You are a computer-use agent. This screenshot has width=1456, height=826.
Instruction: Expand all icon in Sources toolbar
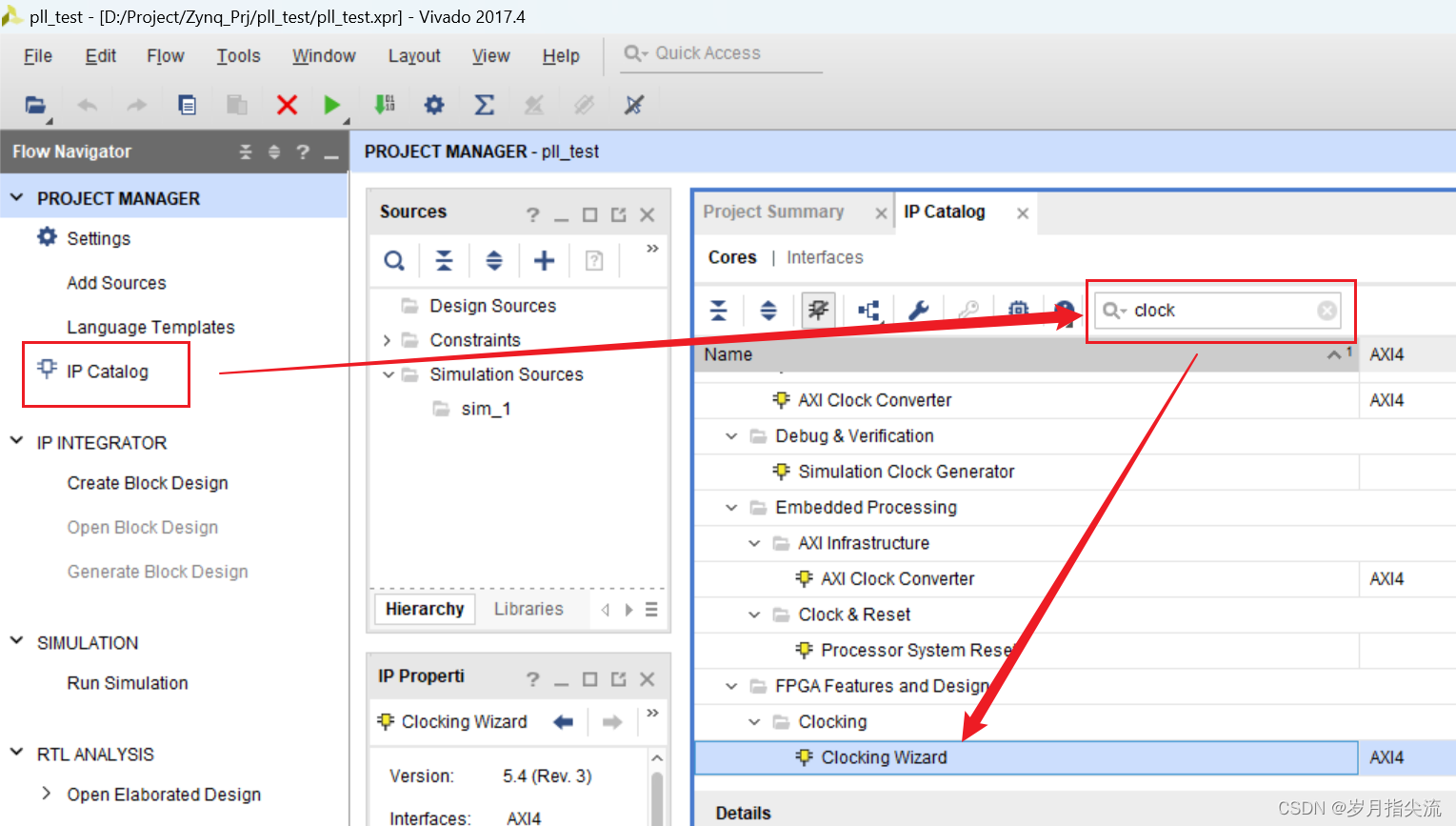point(494,260)
